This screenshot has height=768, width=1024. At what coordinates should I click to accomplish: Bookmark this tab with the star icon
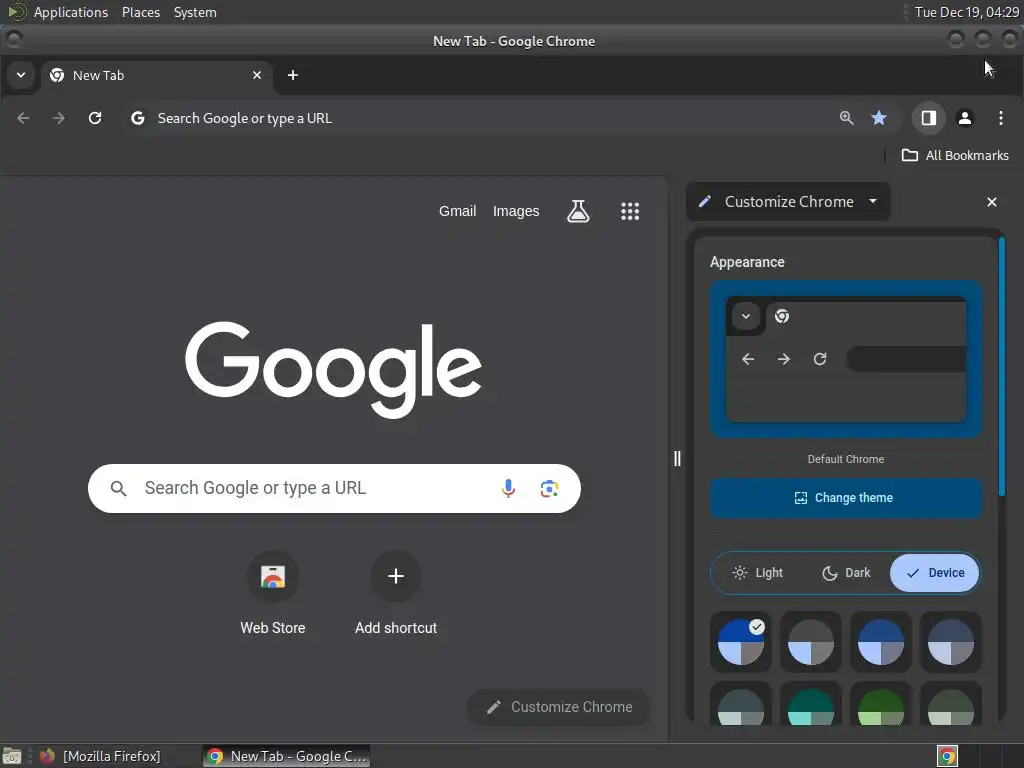879,118
